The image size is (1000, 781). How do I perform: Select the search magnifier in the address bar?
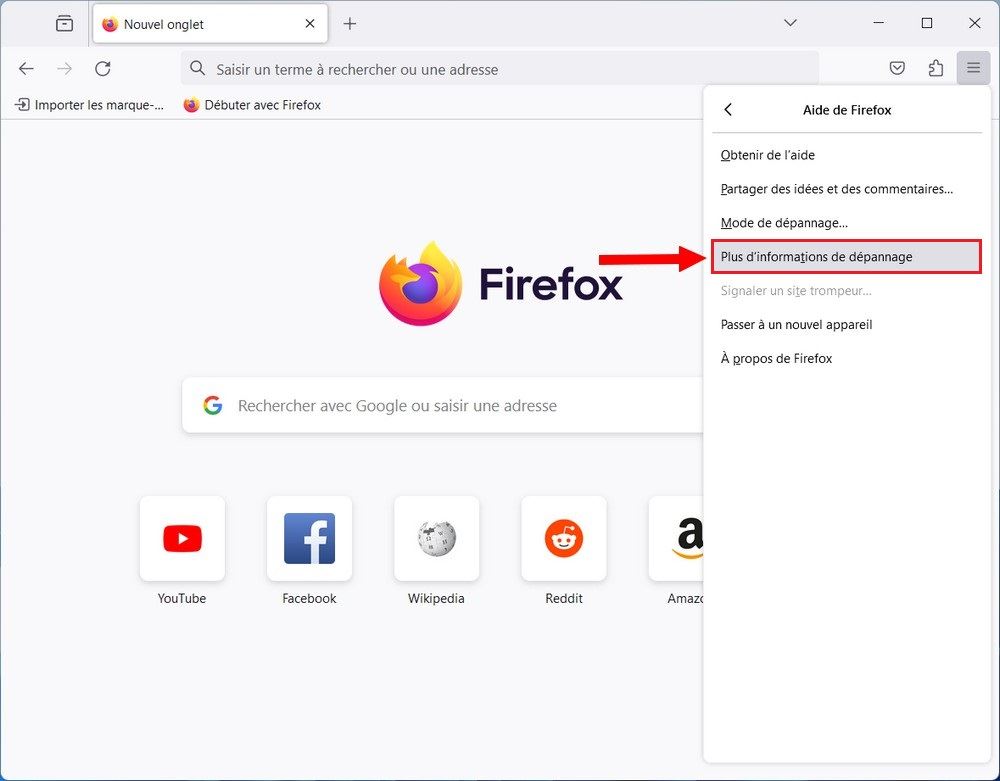coord(197,69)
